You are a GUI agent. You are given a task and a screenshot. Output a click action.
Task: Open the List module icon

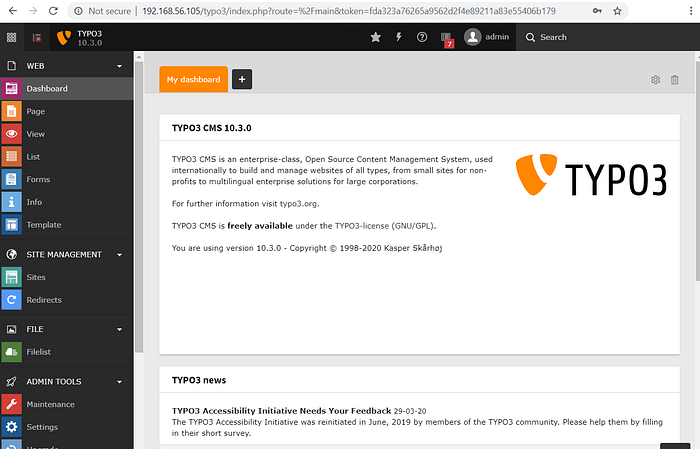pyautogui.click(x=11, y=157)
